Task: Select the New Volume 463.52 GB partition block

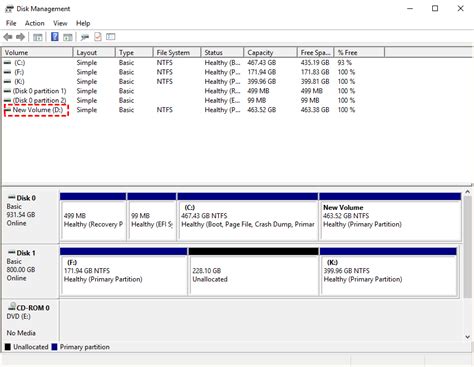Action: tap(390, 217)
